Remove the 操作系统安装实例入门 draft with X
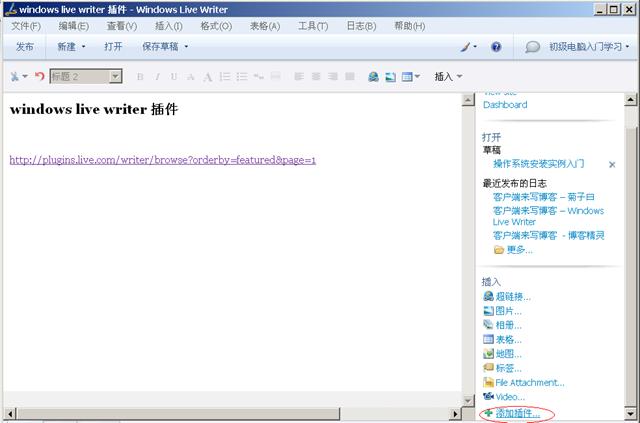 click(x=612, y=165)
